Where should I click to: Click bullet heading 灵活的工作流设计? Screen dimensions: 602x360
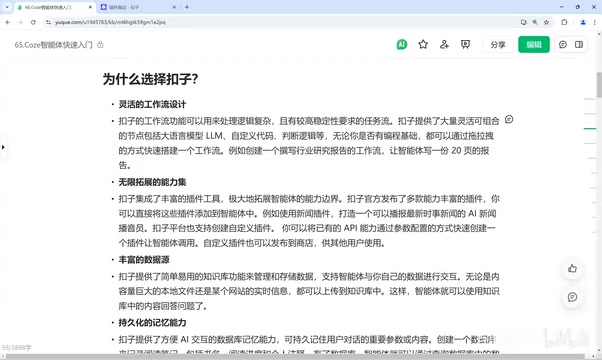click(x=152, y=104)
